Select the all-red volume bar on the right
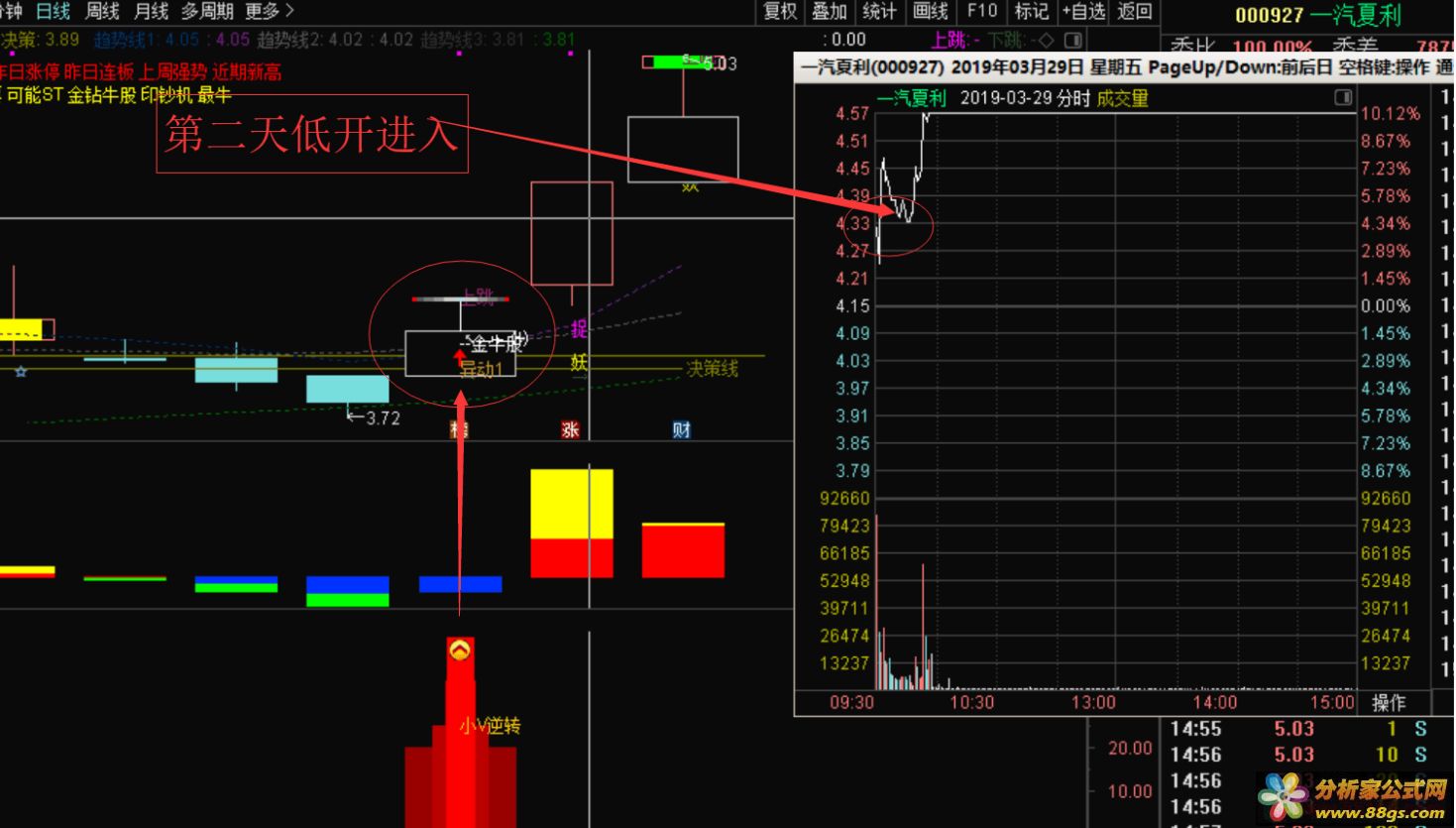 coord(683,549)
